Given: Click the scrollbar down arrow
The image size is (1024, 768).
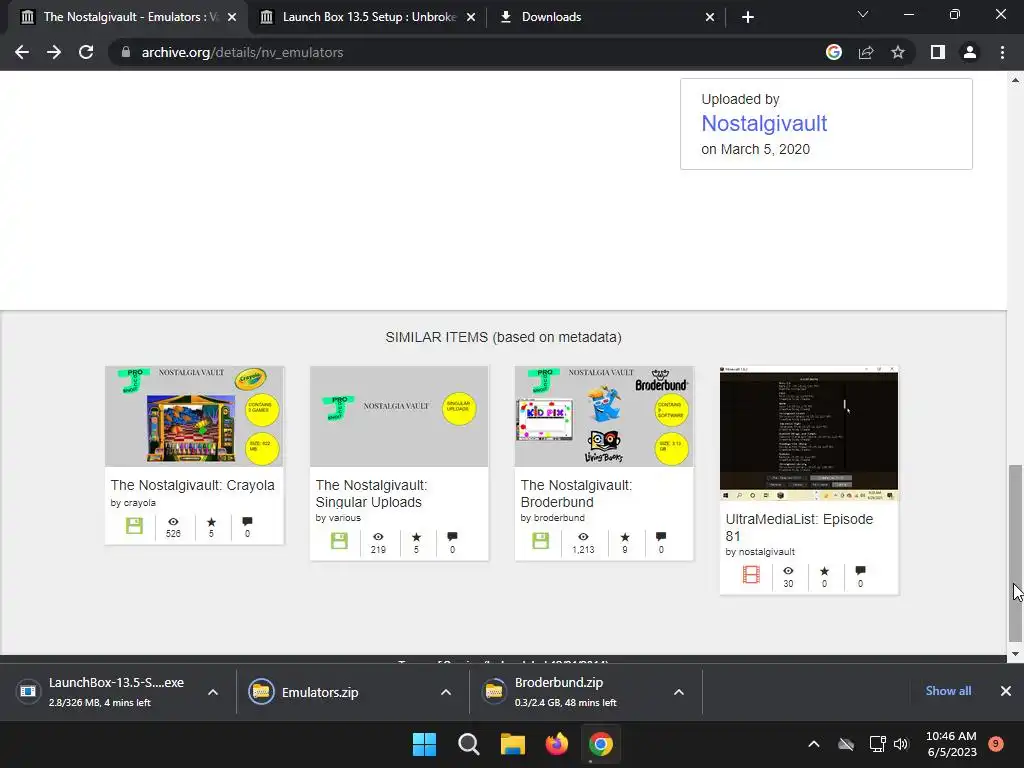Looking at the screenshot, I should tap(1015, 654).
